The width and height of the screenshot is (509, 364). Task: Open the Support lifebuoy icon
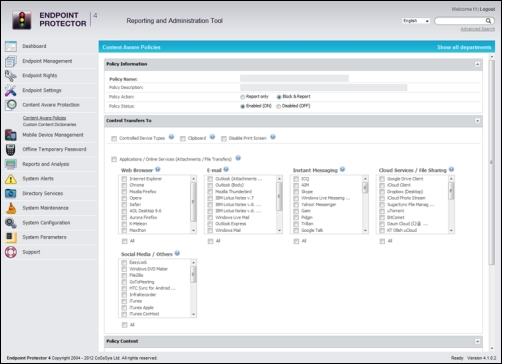pyautogui.click(x=11, y=252)
